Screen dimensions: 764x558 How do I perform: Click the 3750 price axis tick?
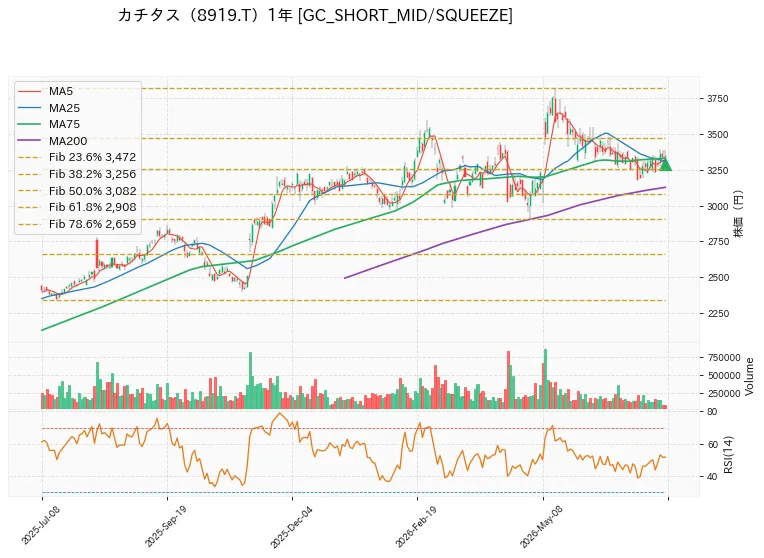click(x=718, y=99)
